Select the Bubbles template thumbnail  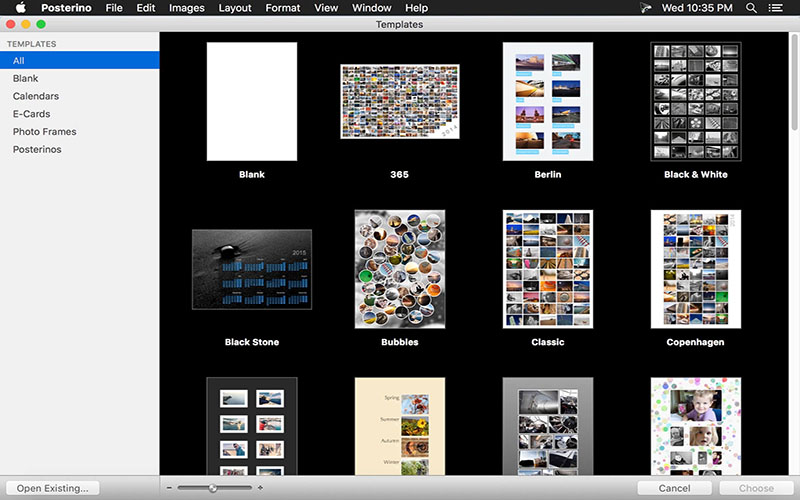click(400, 269)
